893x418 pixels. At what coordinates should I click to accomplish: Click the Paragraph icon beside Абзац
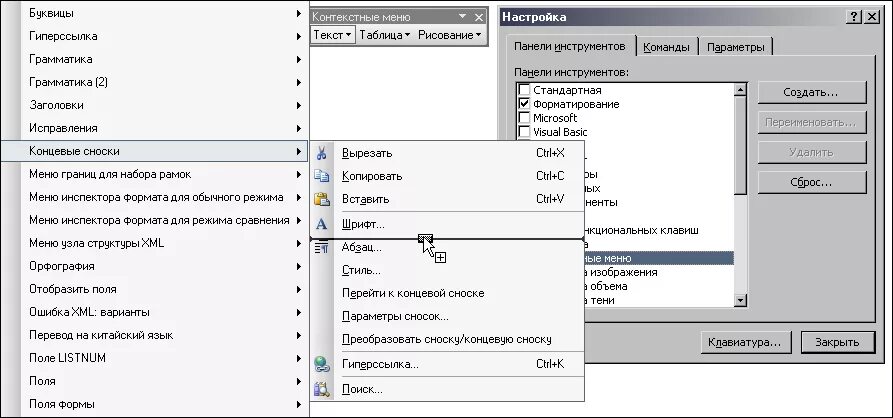click(322, 247)
